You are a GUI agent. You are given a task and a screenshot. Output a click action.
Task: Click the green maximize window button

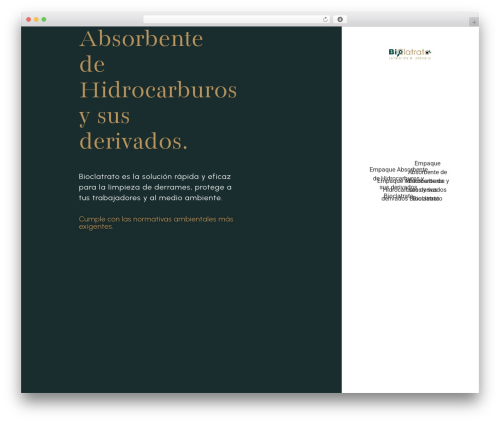click(x=44, y=20)
